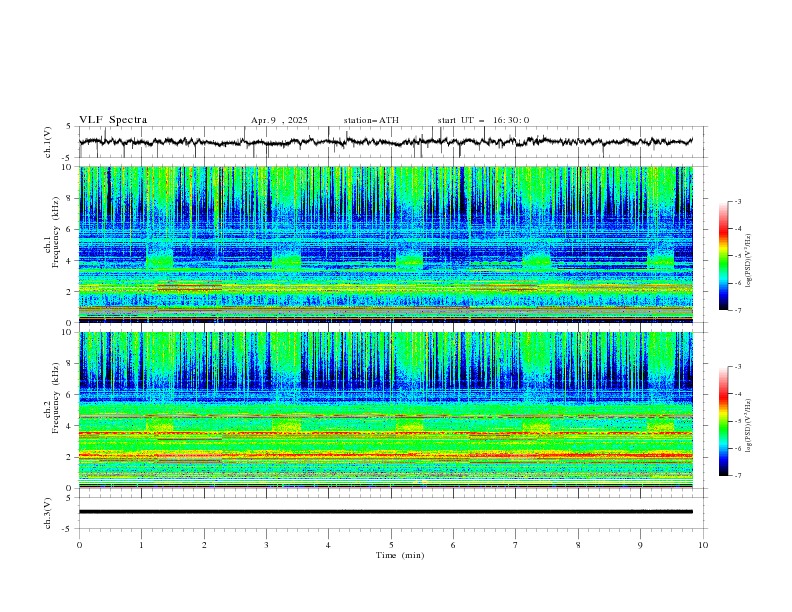Click the ch.2 PSD color scale bar

click(724, 421)
